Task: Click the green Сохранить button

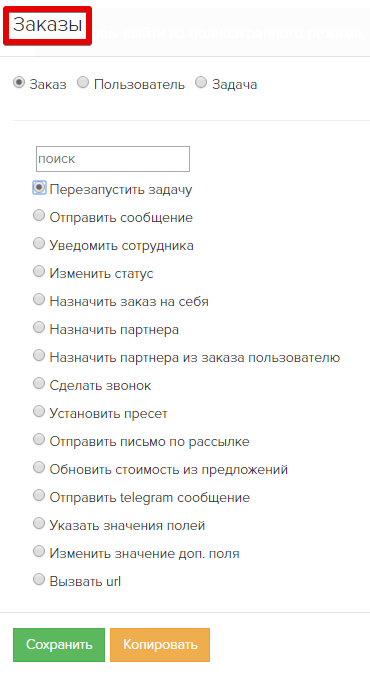Action: pyautogui.click(x=59, y=645)
